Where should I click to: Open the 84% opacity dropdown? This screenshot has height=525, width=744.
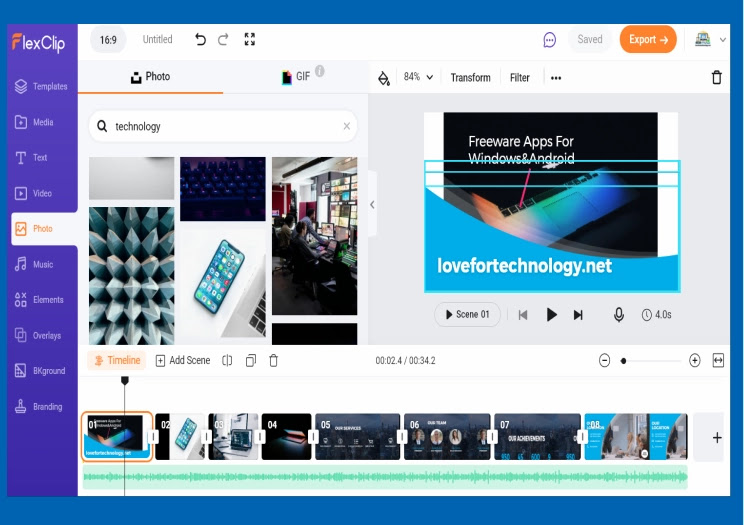pos(418,77)
